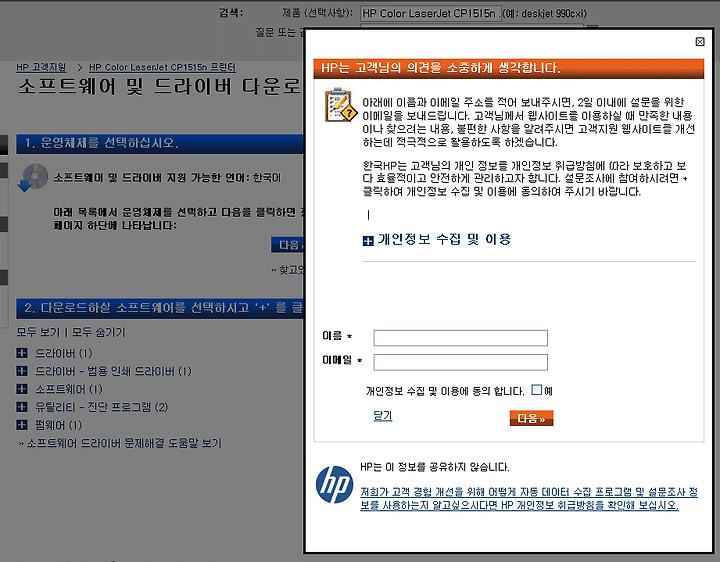This screenshot has width=720, height=562.
Task: Click the 드라이버 (1) label text
Action: click(64, 353)
